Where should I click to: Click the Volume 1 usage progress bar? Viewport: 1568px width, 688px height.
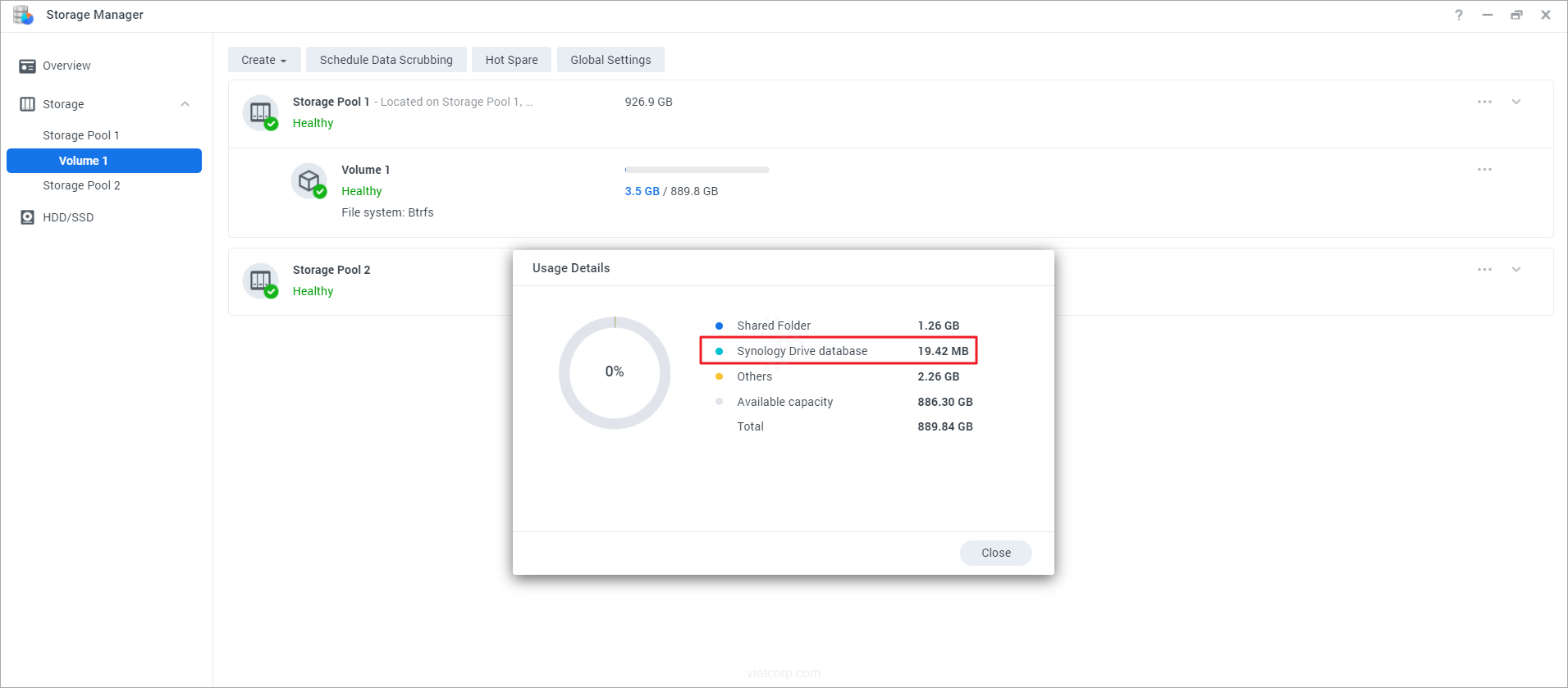pyautogui.click(x=697, y=170)
